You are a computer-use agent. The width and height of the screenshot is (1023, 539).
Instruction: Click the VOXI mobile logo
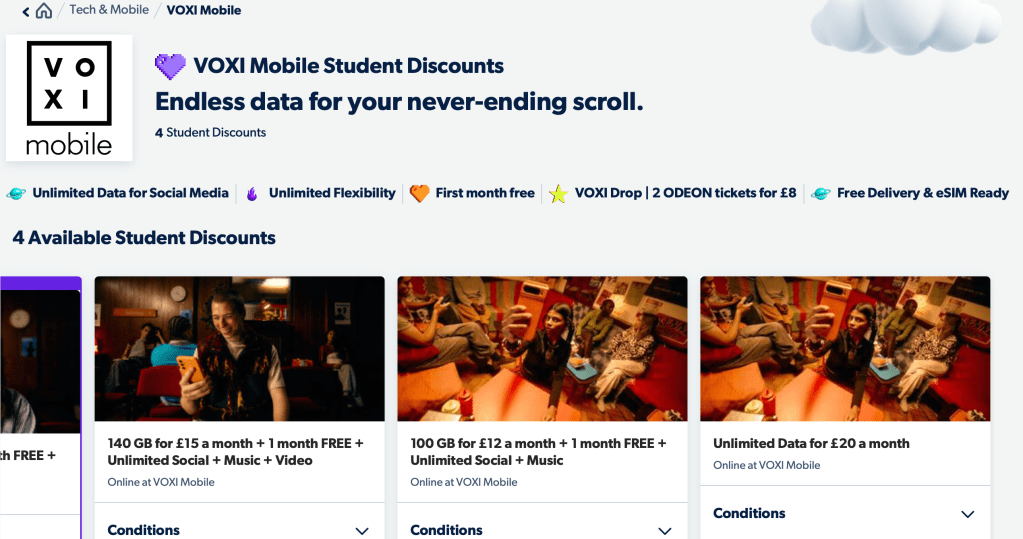[69, 98]
